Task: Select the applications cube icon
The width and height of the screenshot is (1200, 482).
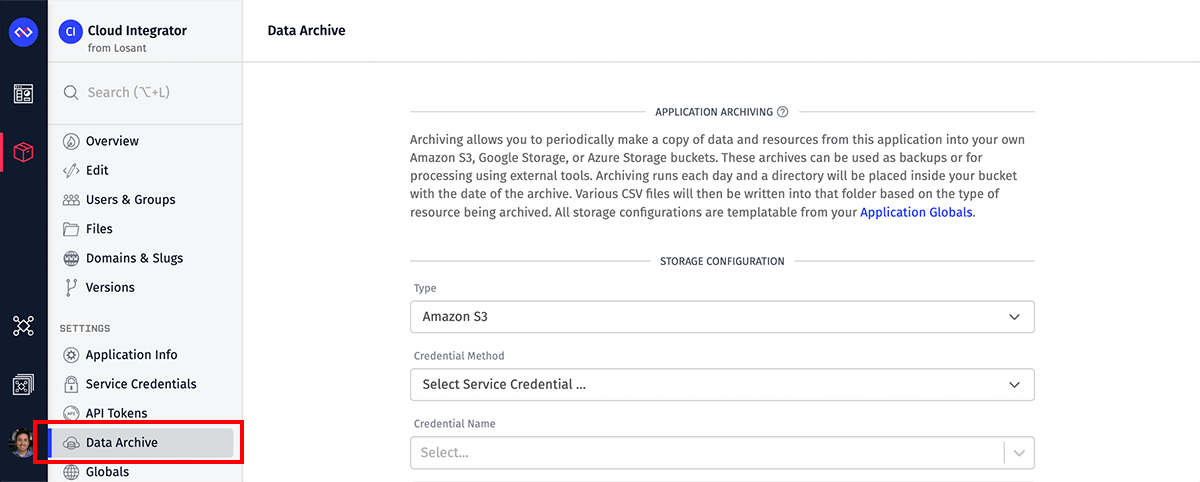Action: (x=23, y=152)
